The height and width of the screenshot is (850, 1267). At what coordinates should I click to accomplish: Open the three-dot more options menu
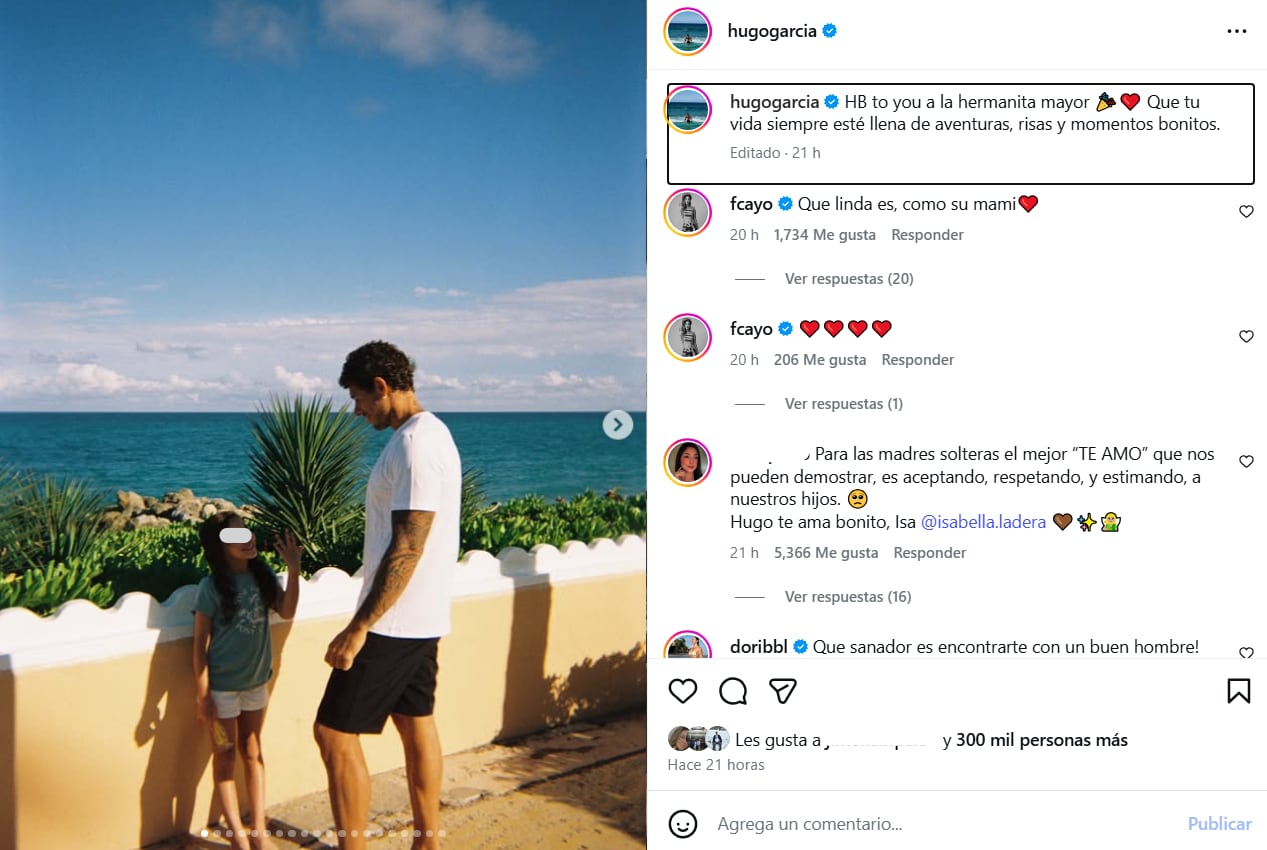1237,31
